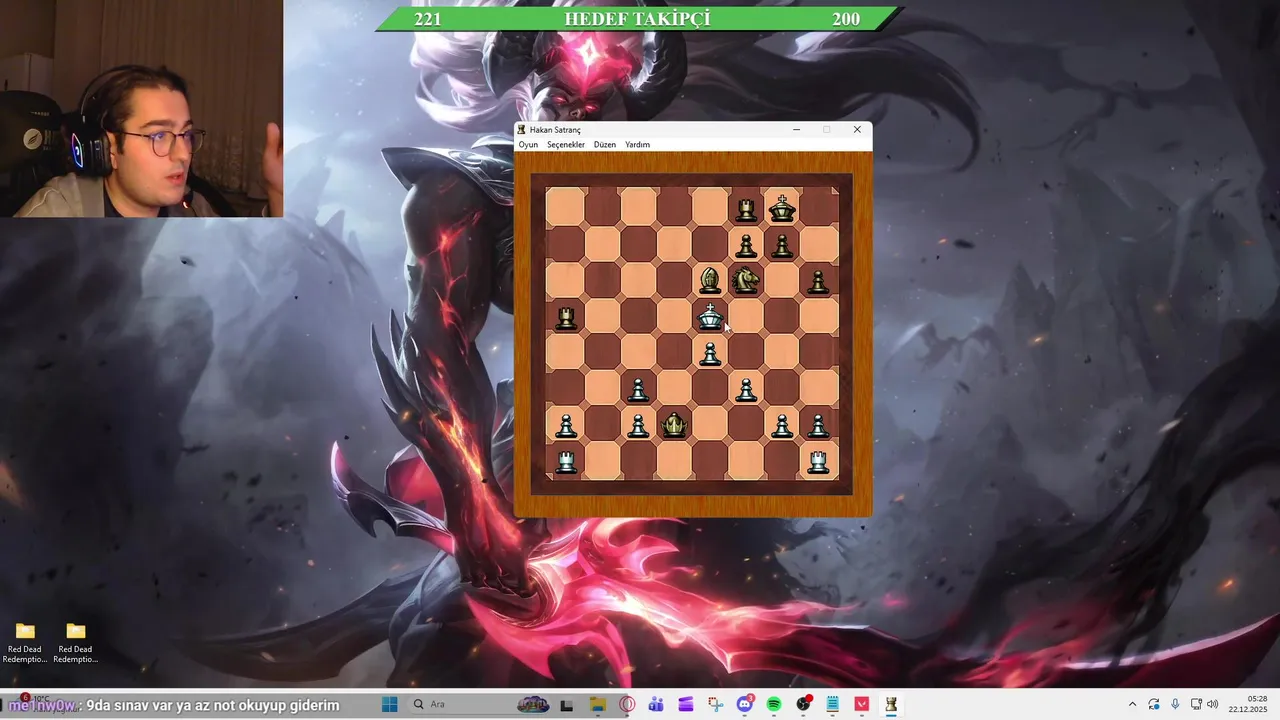Open Spotify from the taskbar
Screen dimensions: 1280x720
point(774,705)
